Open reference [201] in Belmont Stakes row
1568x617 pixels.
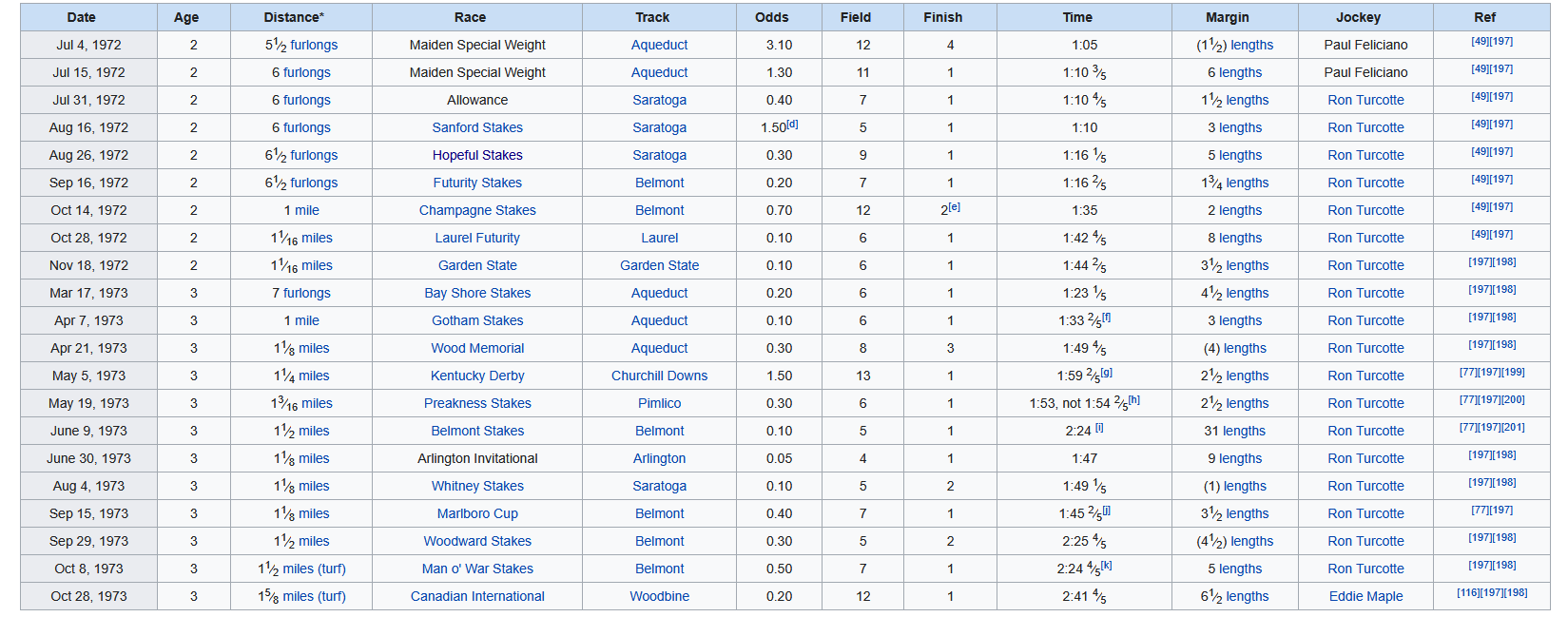click(1513, 427)
